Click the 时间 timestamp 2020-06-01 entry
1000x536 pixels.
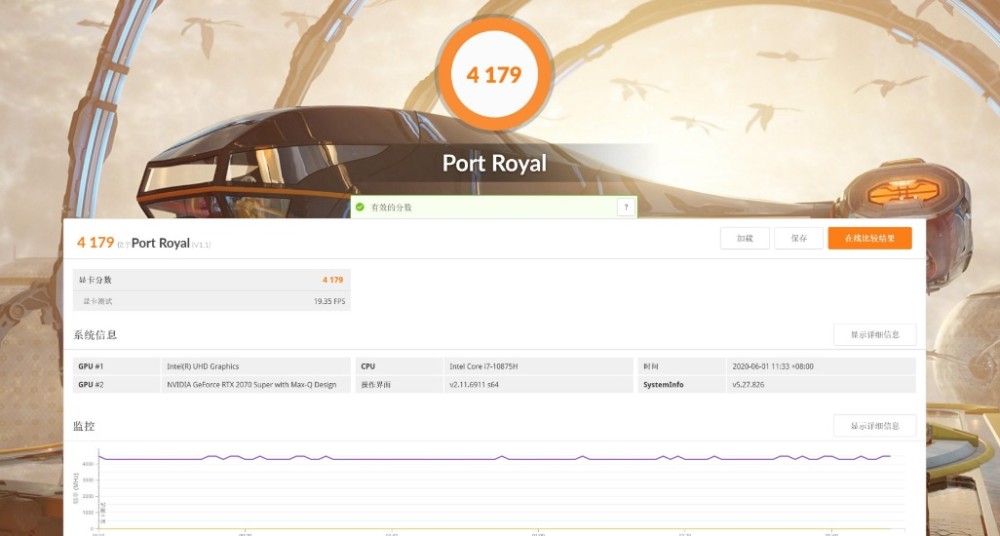click(x=777, y=366)
